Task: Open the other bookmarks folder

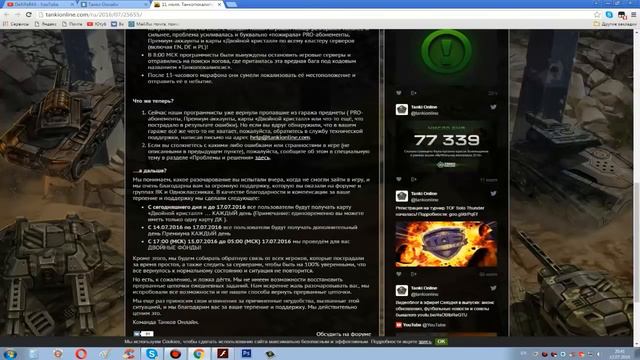Action: (x=615, y=24)
